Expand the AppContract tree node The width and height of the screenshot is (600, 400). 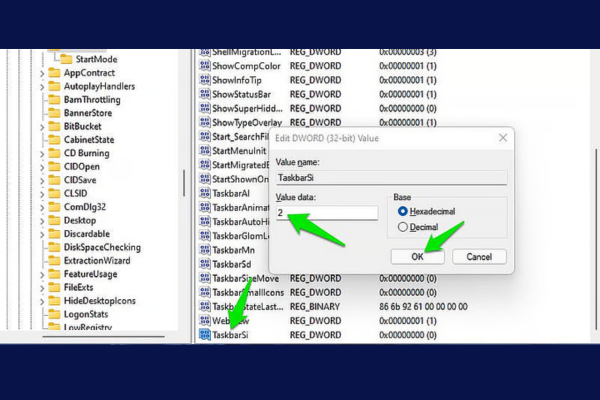click(42, 73)
